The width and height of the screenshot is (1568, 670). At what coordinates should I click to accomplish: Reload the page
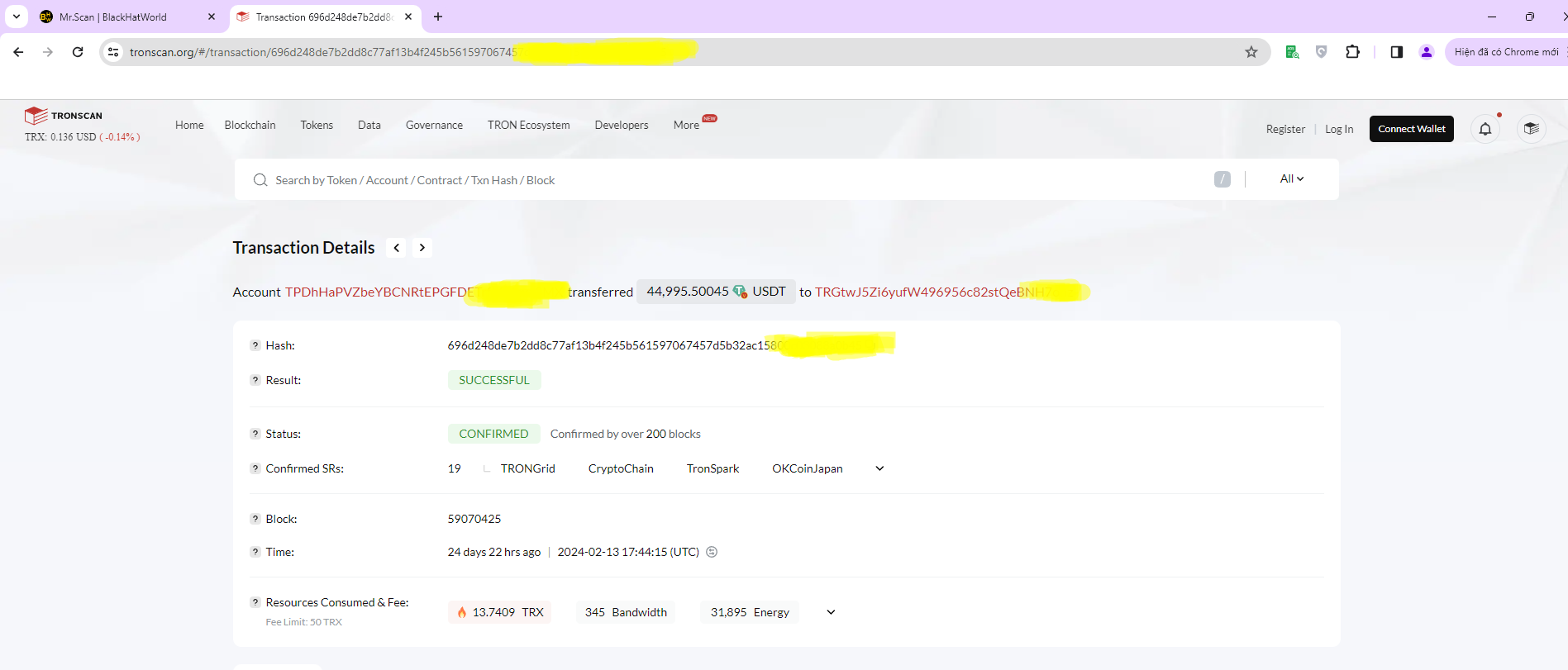coord(78,52)
